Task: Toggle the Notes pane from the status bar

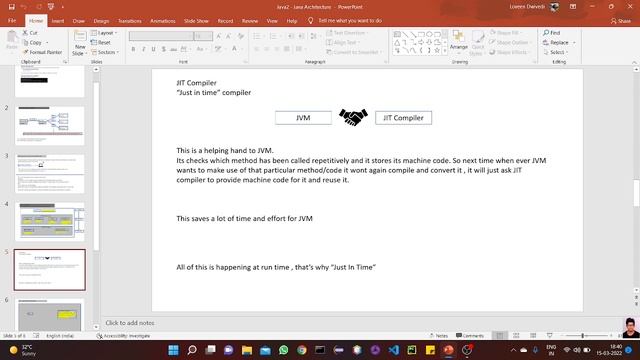Action: pos(439,336)
